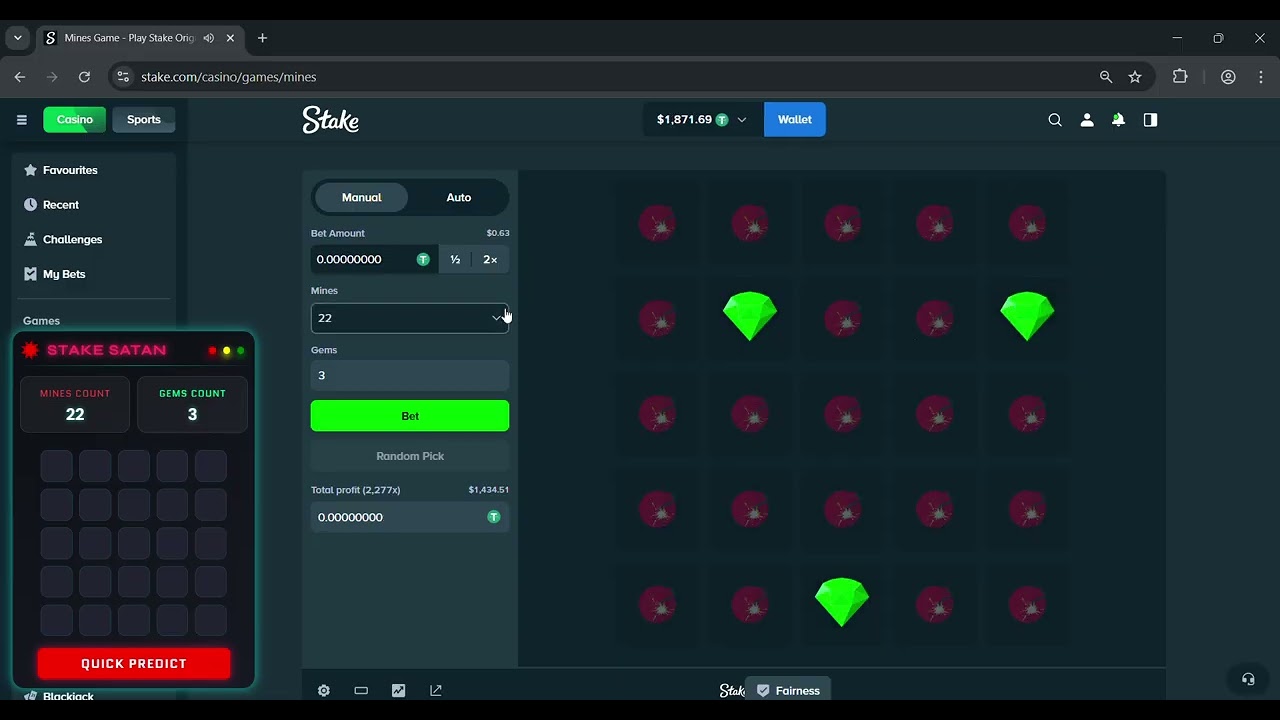Image resolution: width=1280 pixels, height=720 pixels.
Task: Click the Recent clock icon in sidebar
Action: pos(30,204)
